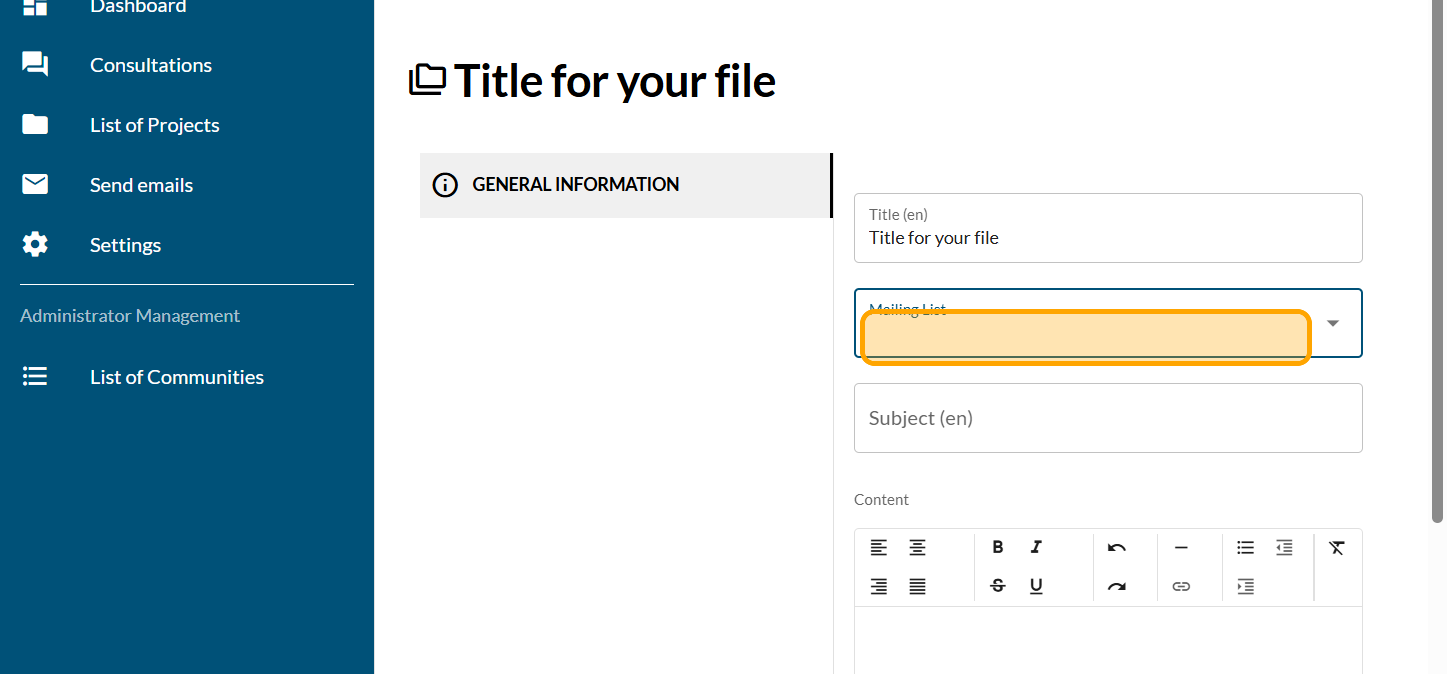The height and width of the screenshot is (674, 1447).
Task: Toggle strikethrough text formatting
Action: click(x=997, y=586)
